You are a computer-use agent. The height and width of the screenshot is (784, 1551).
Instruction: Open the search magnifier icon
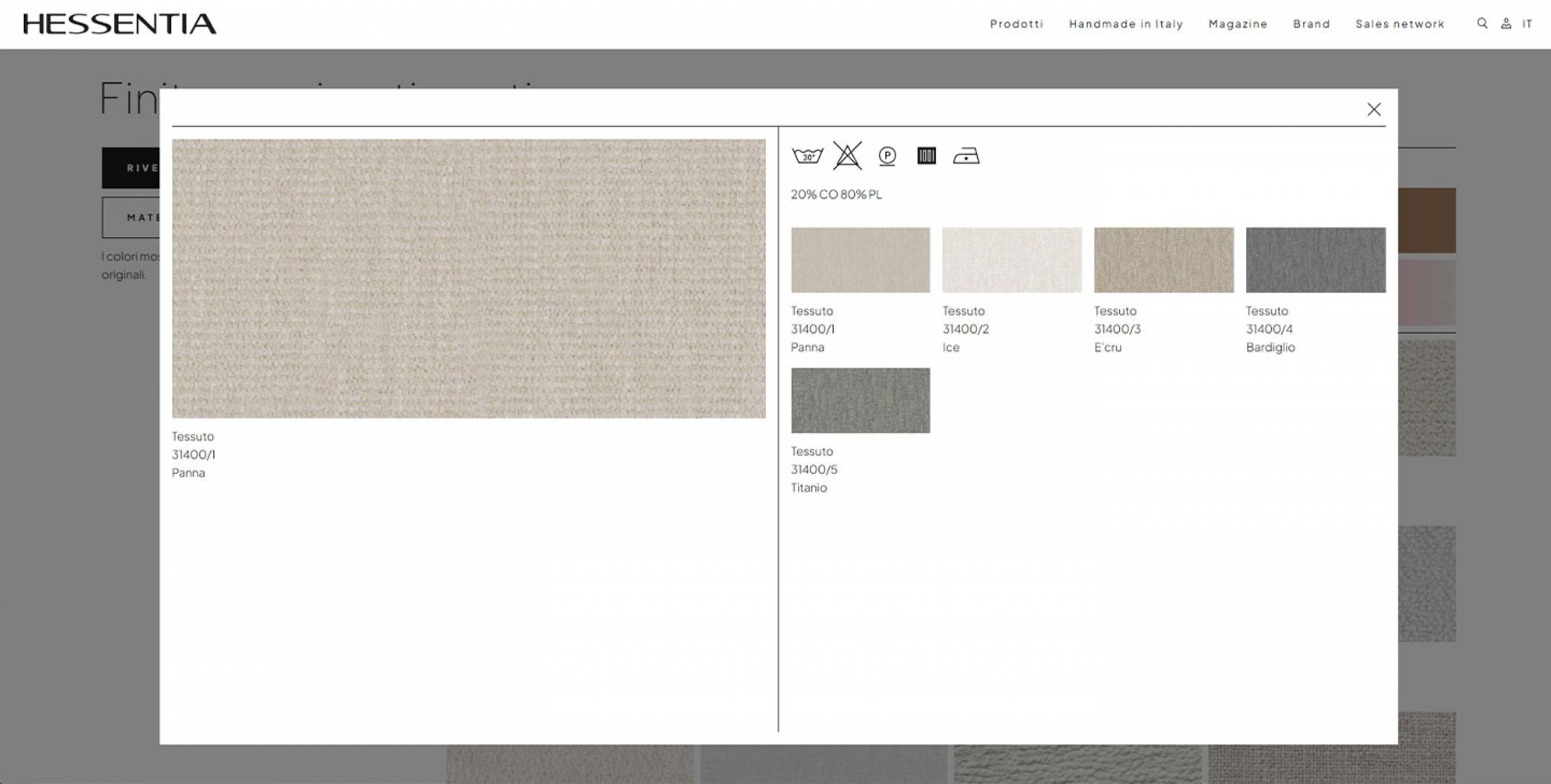tap(1481, 24)
